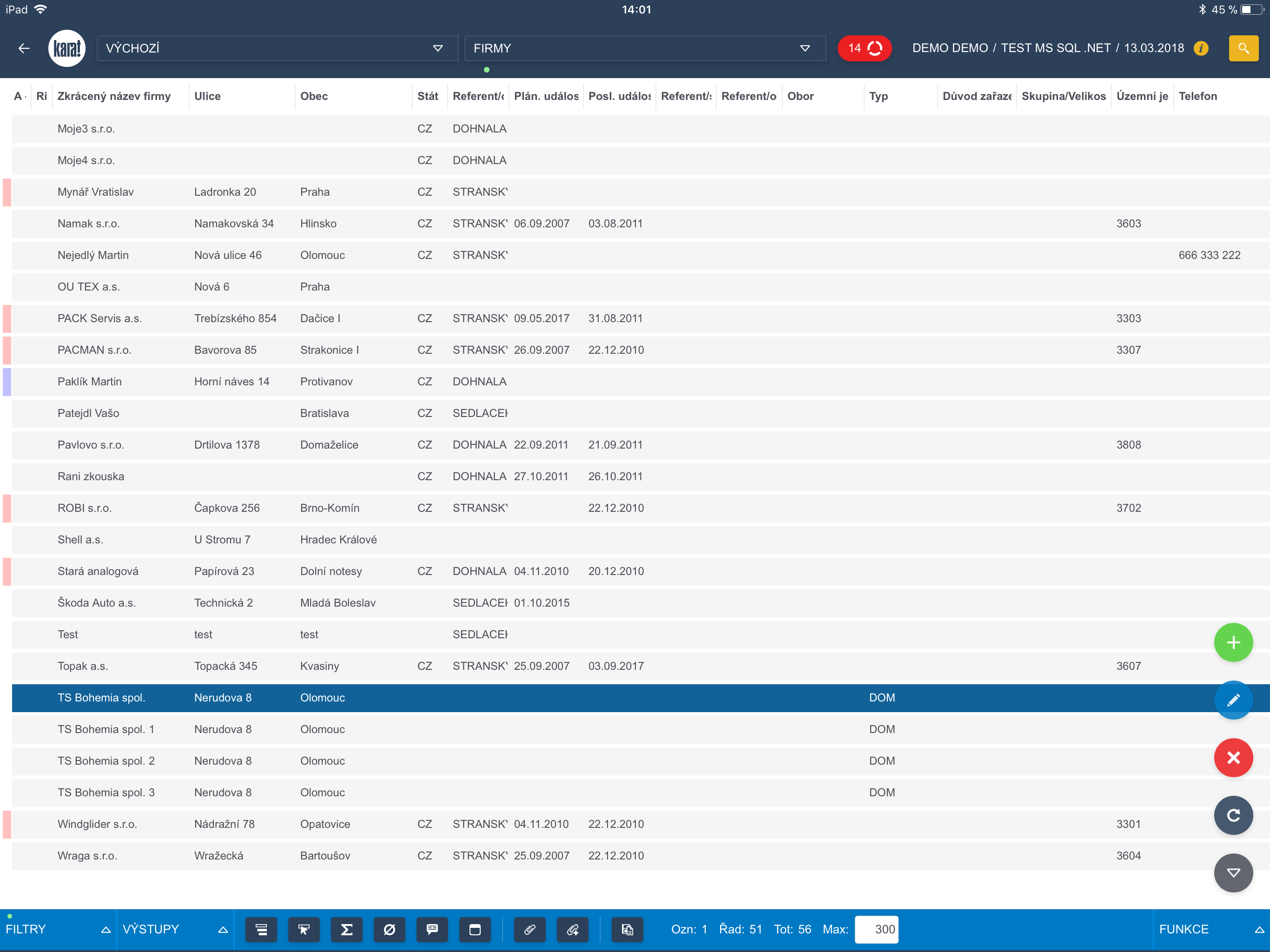Image resolution: width=1270 pixels, height=952 pixels.
Task: Click the Tot: 56 status text
Action: (792, 929)
